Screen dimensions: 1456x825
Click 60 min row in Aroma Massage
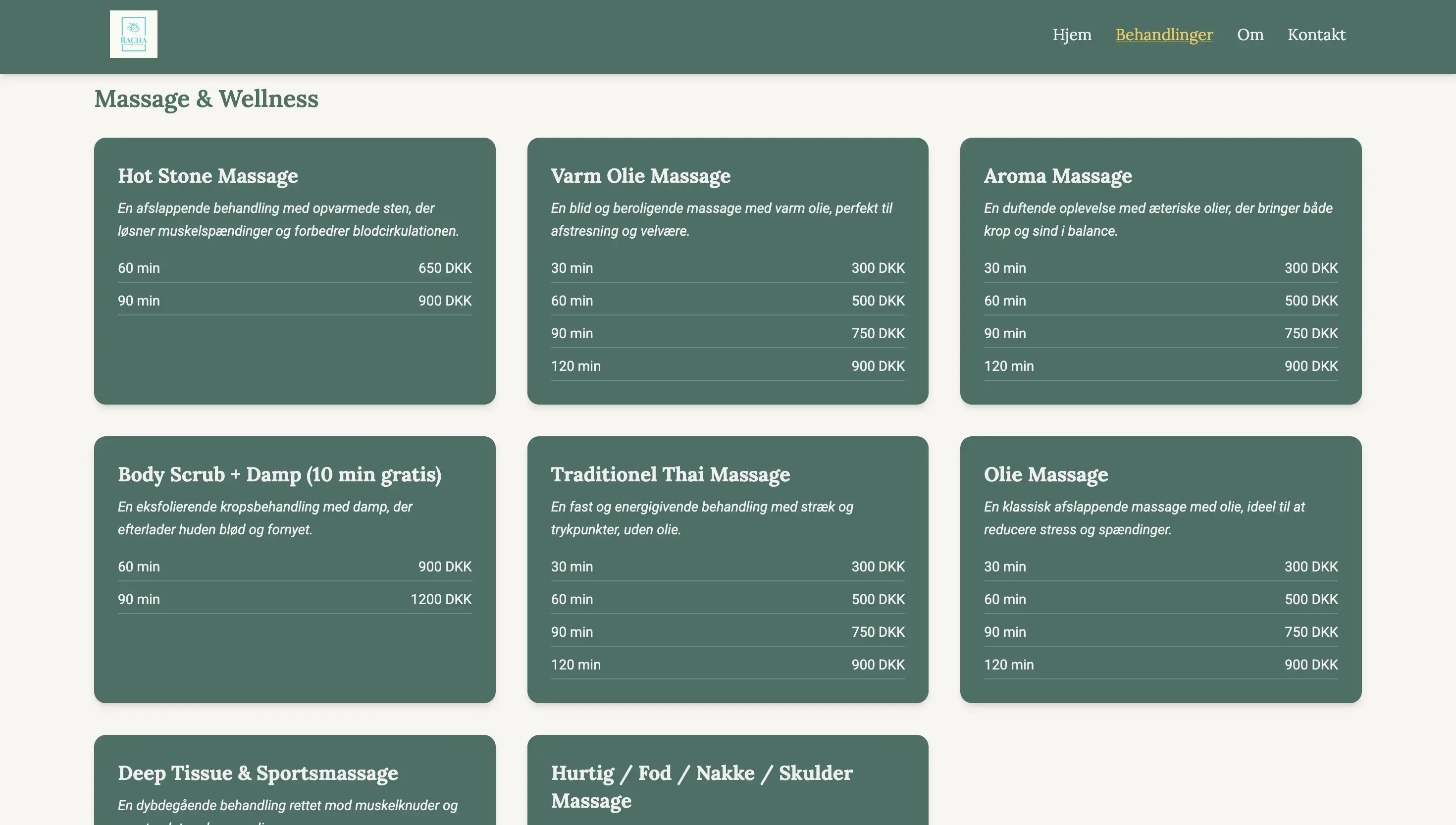coord(1160,301)
